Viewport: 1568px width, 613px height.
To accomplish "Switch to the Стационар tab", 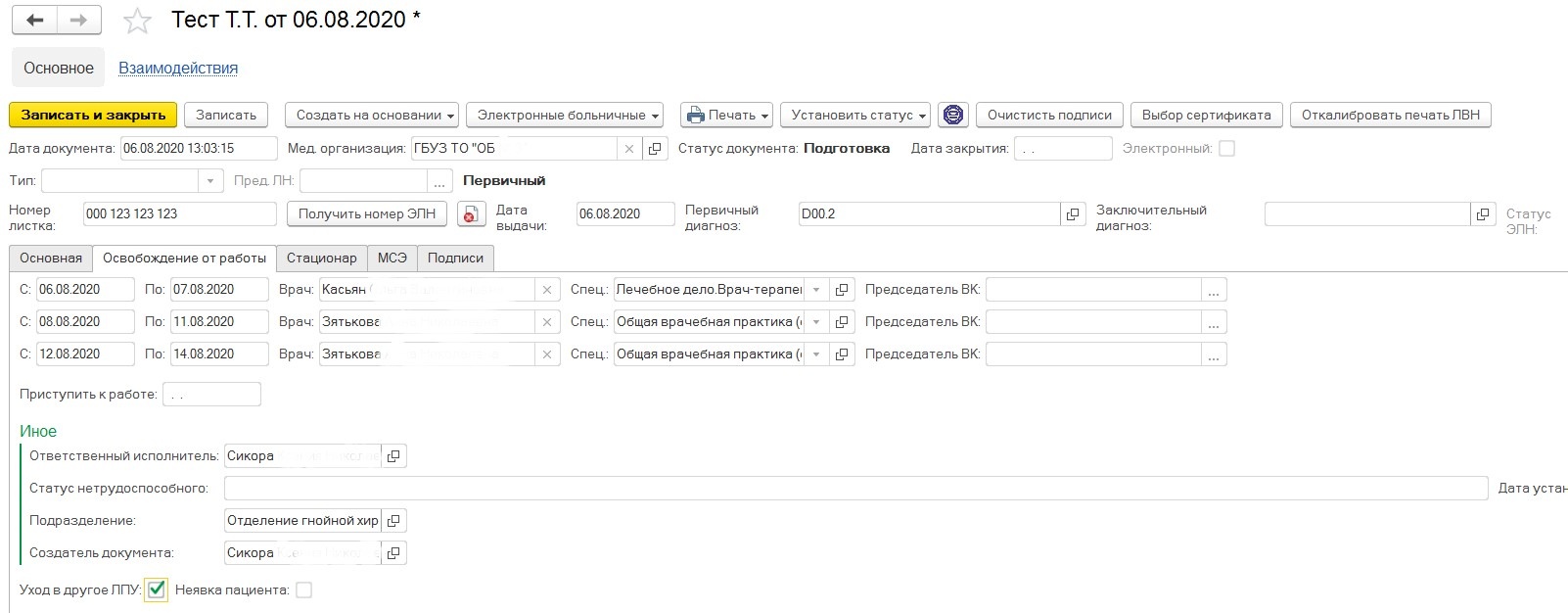I will 321,259.
